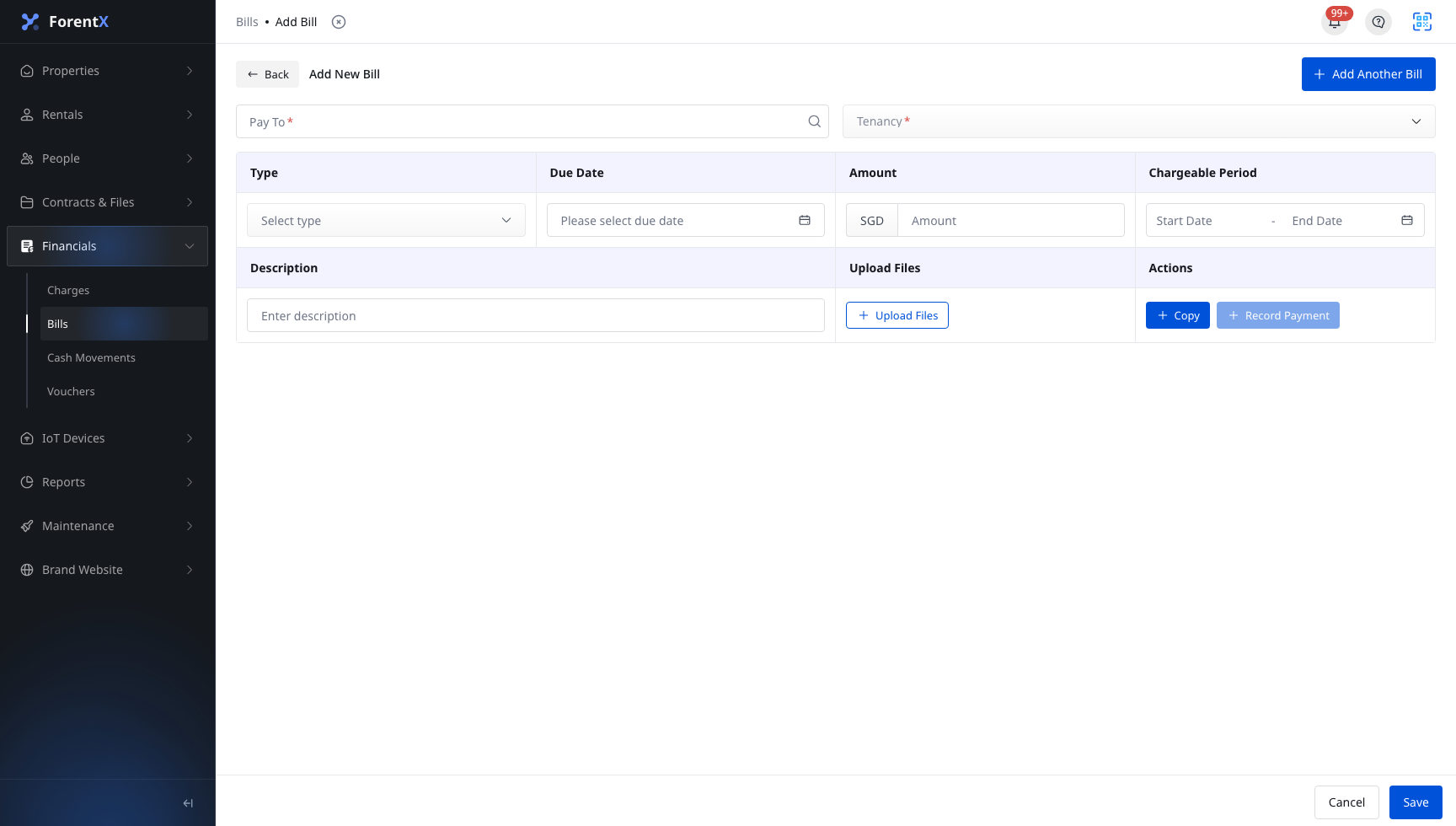Open the help question mark icon
The width and height of the screenshot is (1456, 826).
(1378, 22)
